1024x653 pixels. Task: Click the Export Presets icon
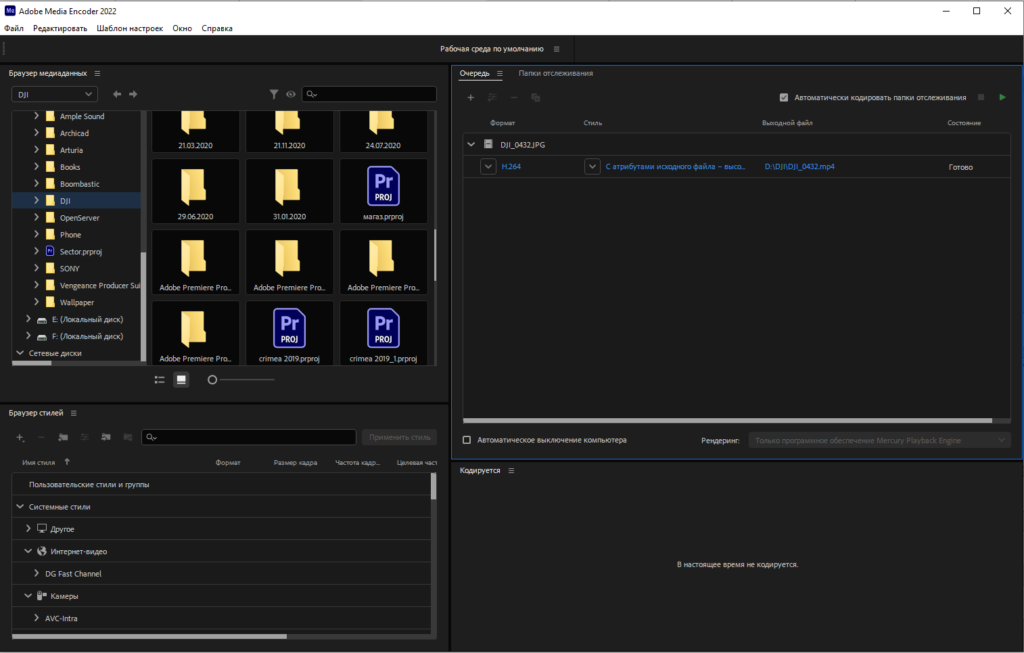(128, 437)
